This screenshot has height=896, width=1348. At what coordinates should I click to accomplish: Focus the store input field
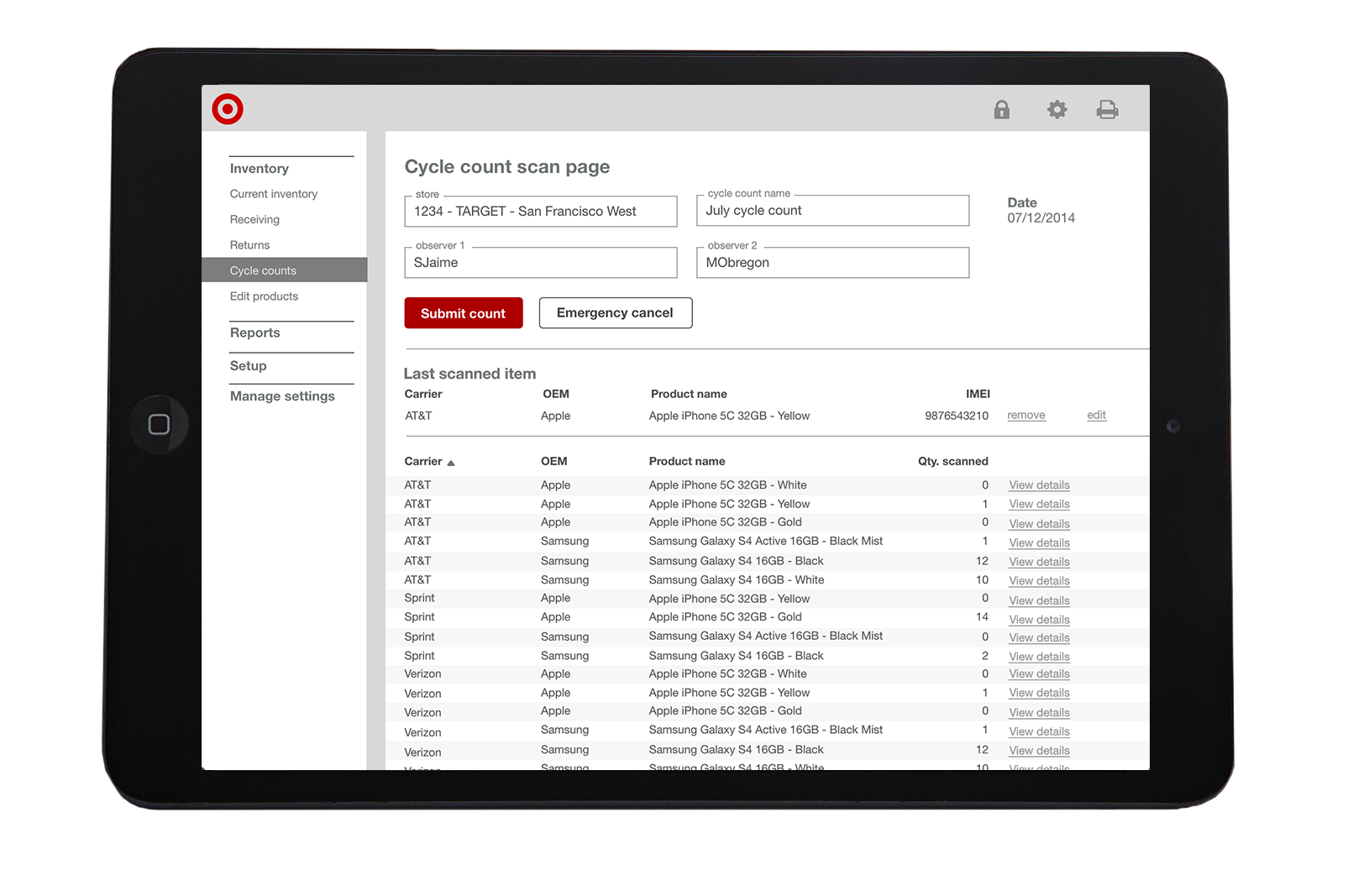click(x=541, y=212)
